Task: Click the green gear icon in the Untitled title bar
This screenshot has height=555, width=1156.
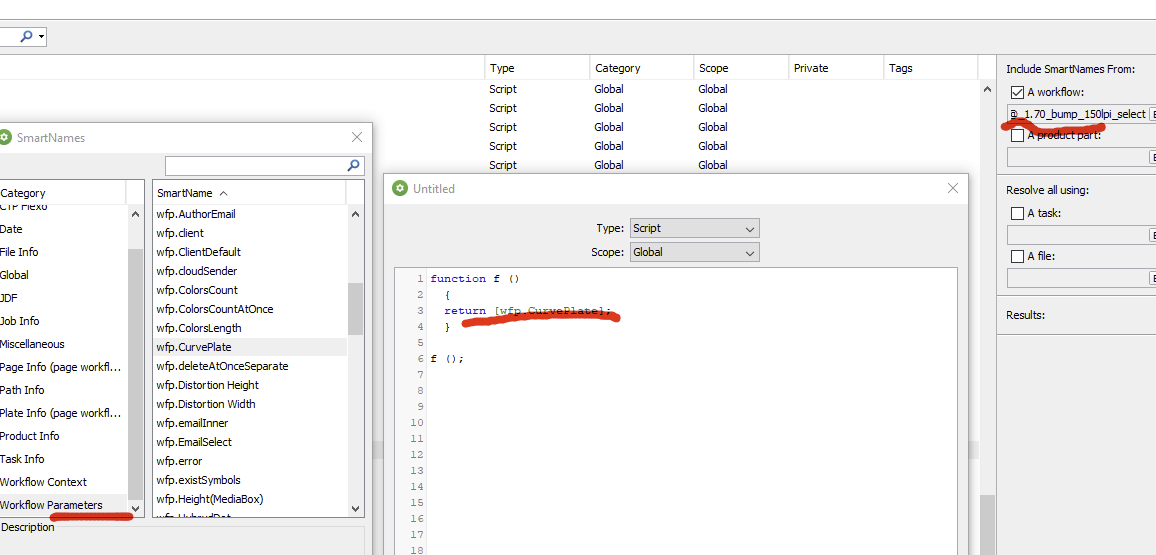Action: coord(400,188)
